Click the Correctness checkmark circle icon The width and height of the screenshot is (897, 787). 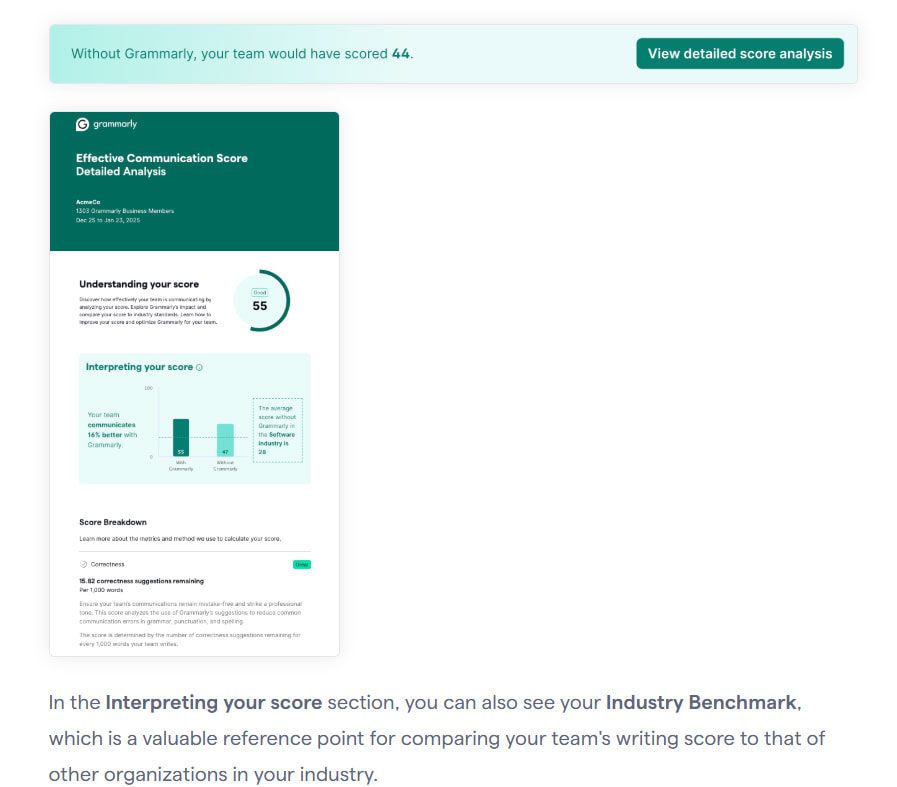(x=84, y=564)
